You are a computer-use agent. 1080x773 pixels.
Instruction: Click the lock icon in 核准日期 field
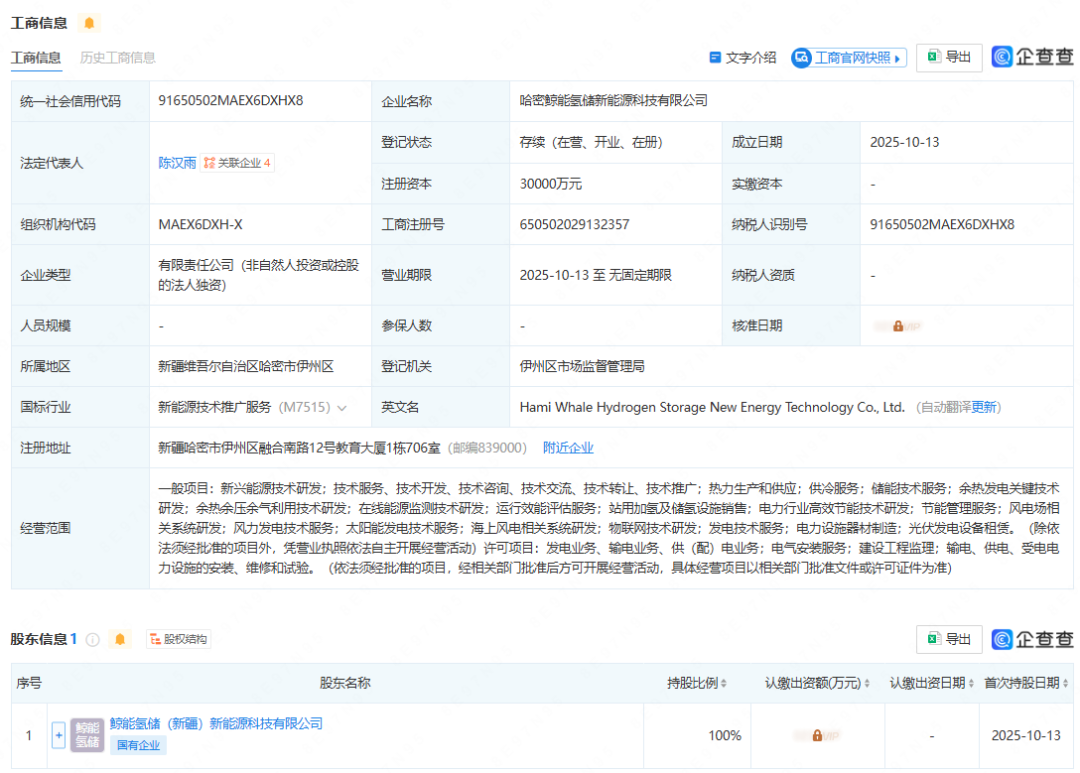[899, 325]
